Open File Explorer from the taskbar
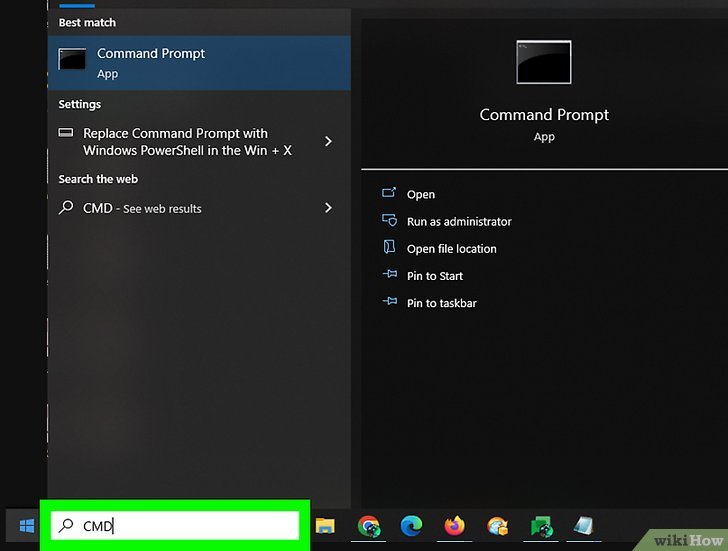 click(x=325, y=526)
